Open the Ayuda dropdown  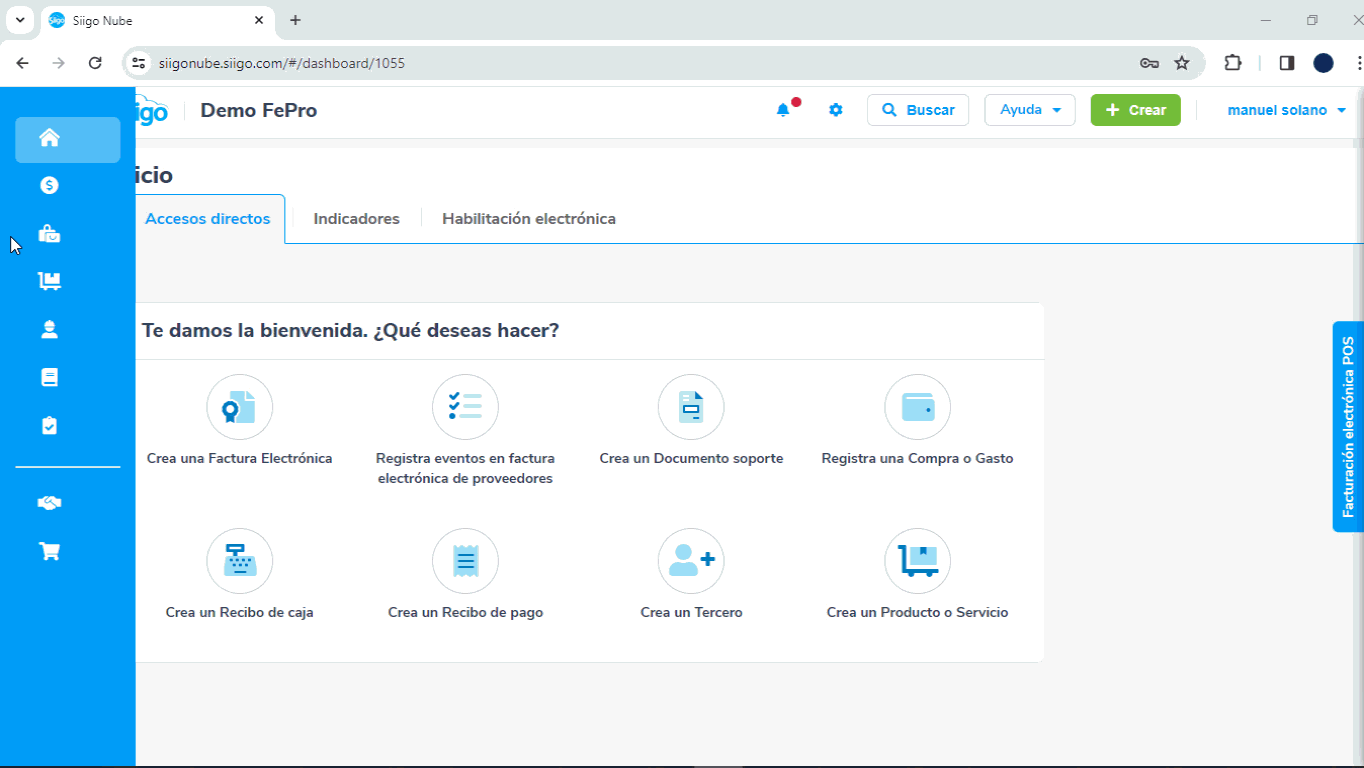[x=1030, y=110]
